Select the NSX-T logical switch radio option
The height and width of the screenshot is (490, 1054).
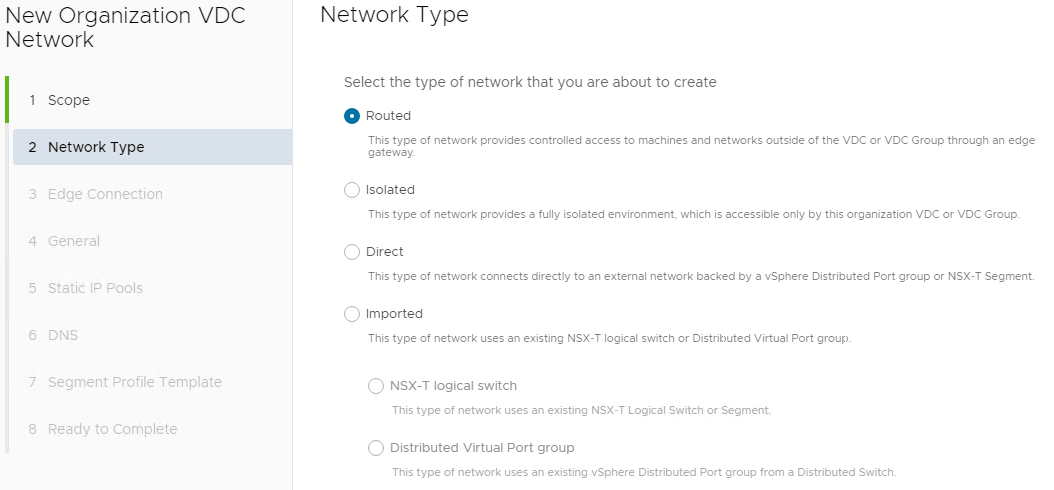pos(376,386)
